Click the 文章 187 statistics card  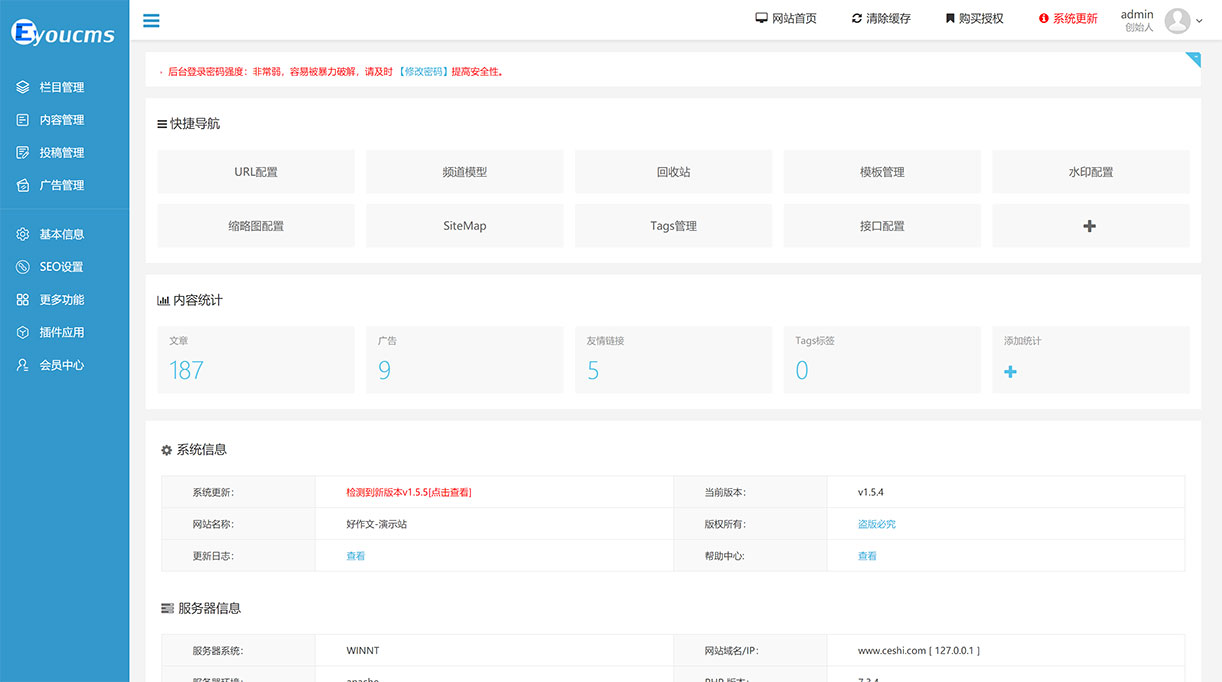tap(256, 360)
